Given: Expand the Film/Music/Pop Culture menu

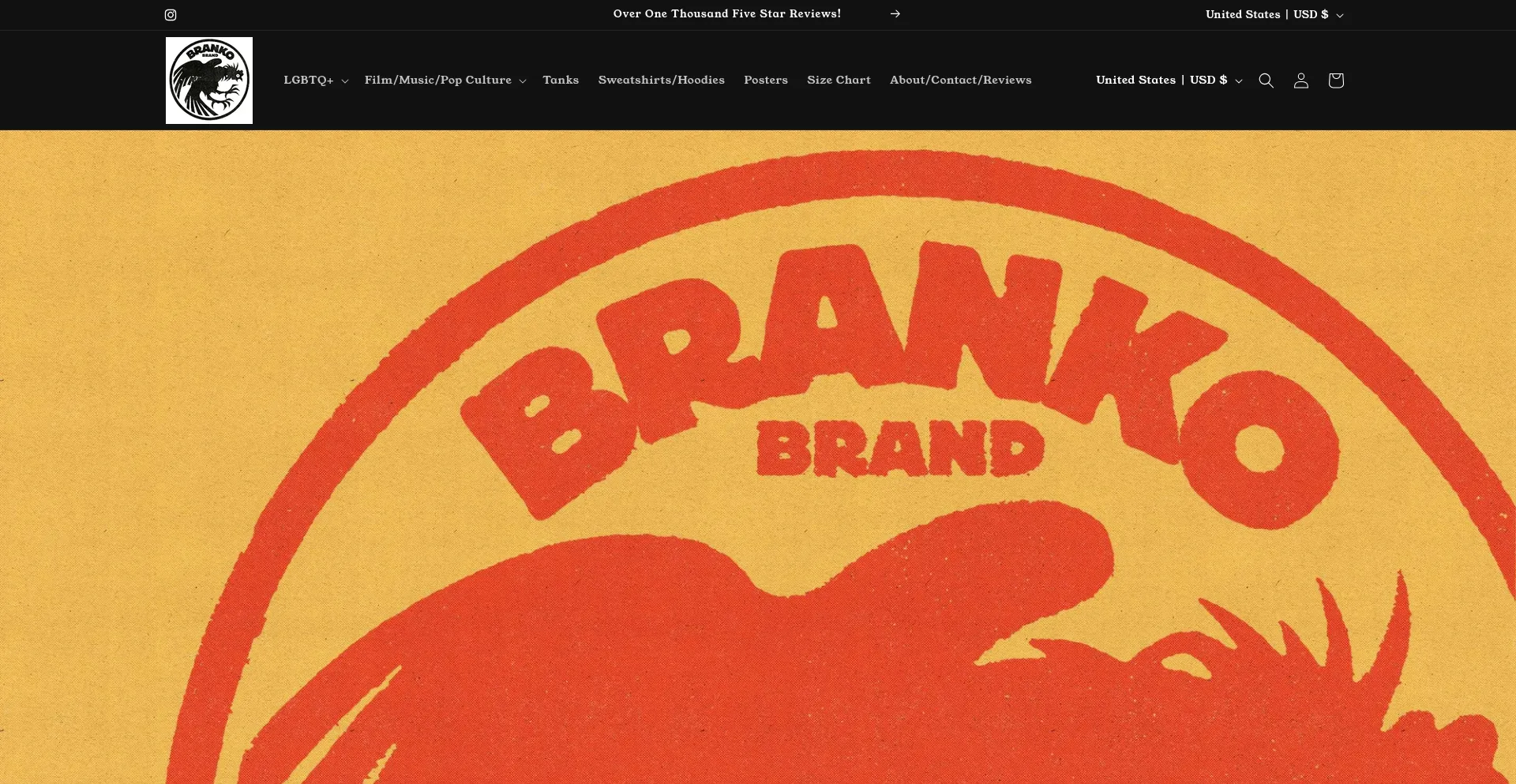Looking at the screenshot, I should pyautogui.click(x=445, y=80).
